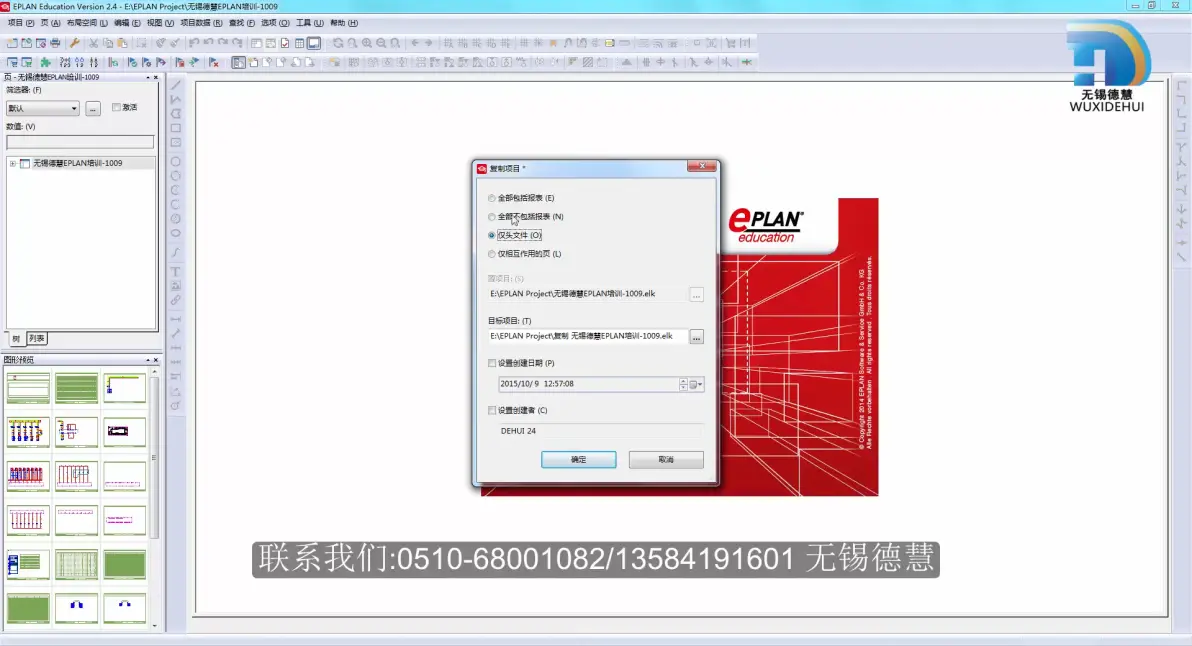Screen dimensions: 1192x646
Task: Select 无锡德慧EPLAN培训-1009 project in tree
Action: click(x=77, y=163)
